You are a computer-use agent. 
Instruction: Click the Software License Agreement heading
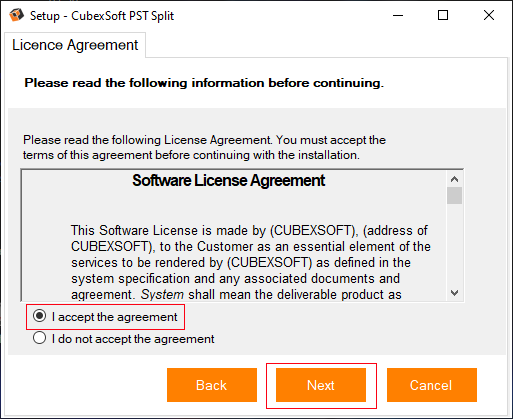(x=229, y=180)
